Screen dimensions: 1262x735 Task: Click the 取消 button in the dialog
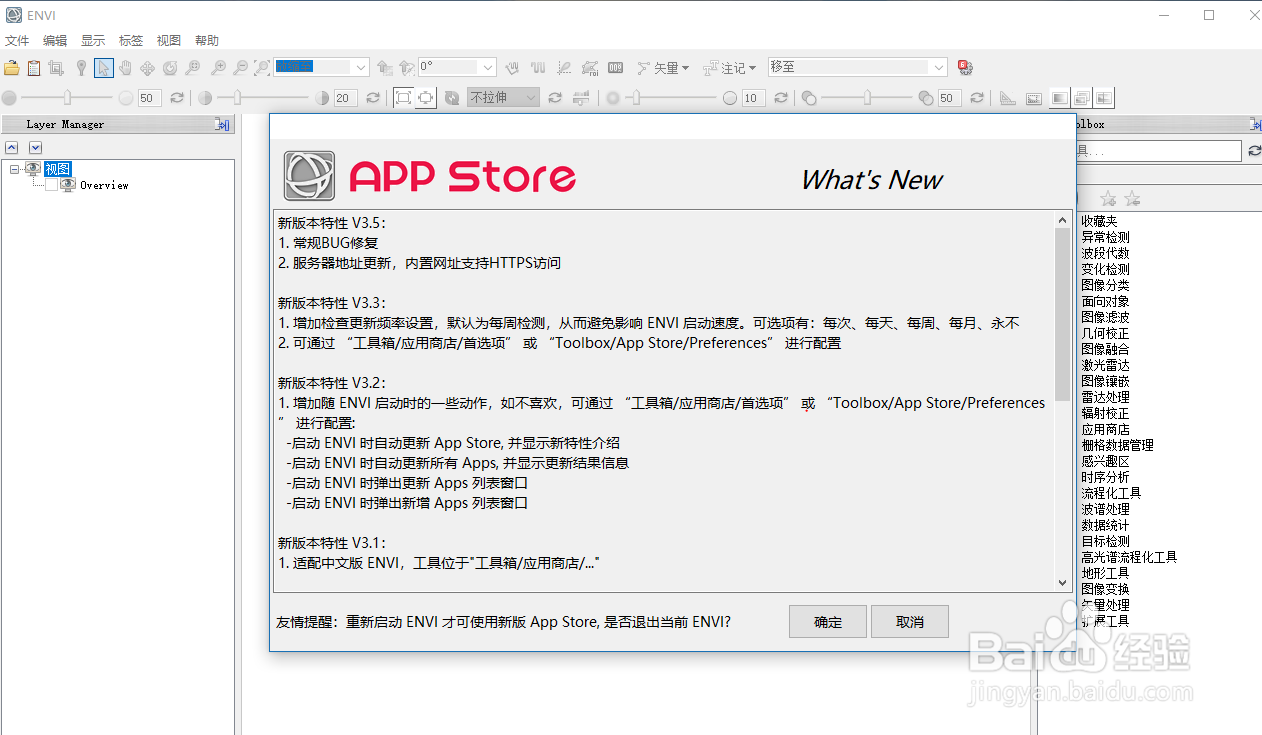pyautogui.click(x=909, y=621)
